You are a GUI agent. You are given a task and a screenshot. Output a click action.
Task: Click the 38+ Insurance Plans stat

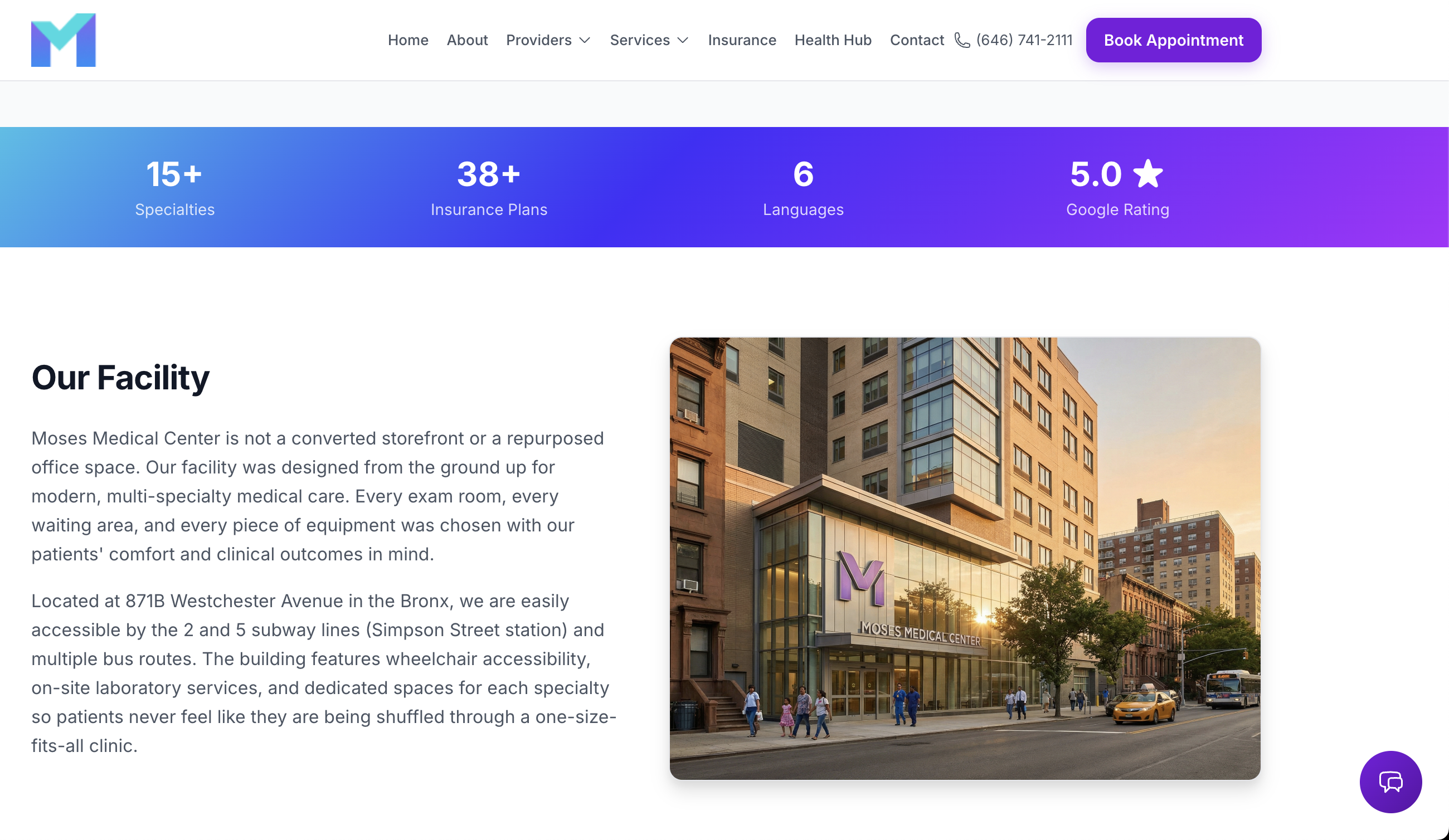point(489,187)
